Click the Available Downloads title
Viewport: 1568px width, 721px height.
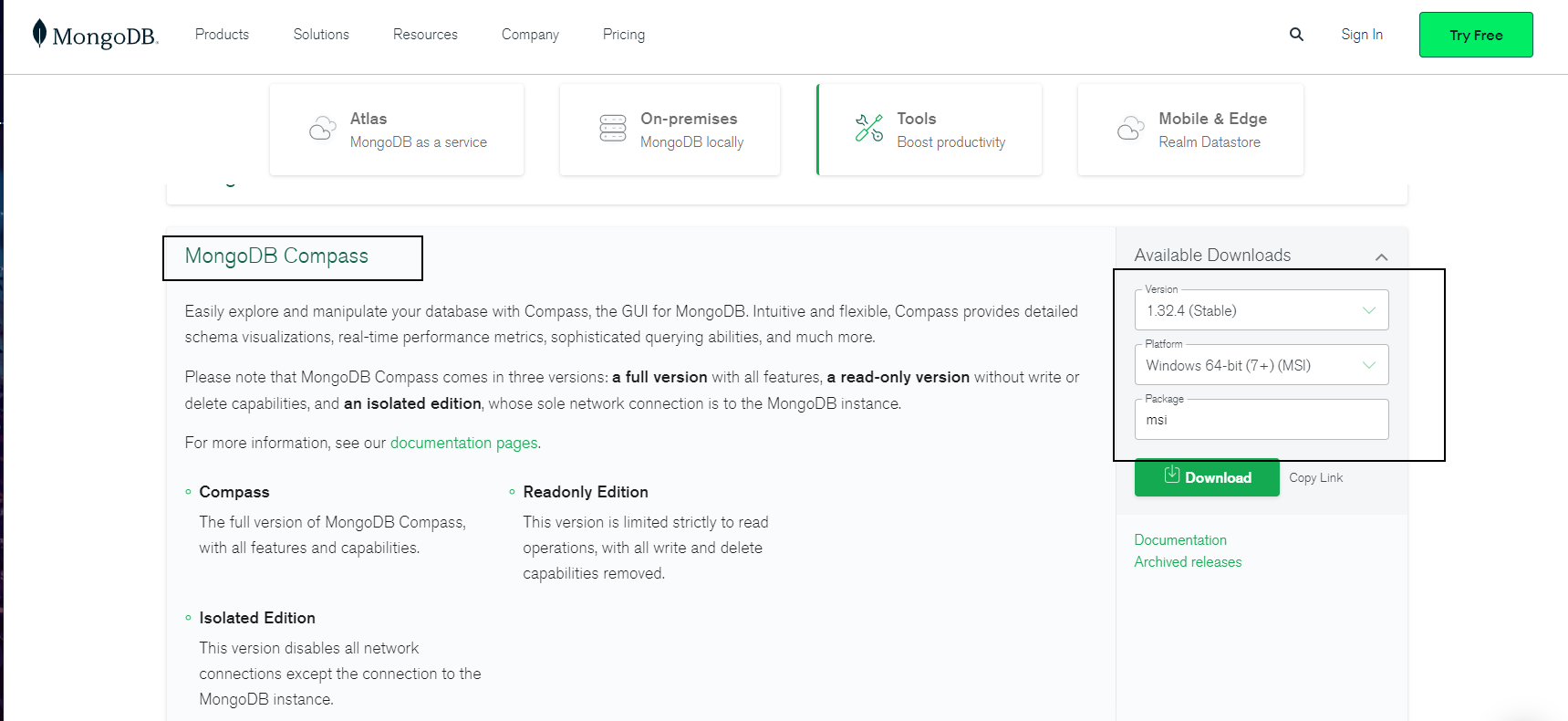tap(1212, 256)
